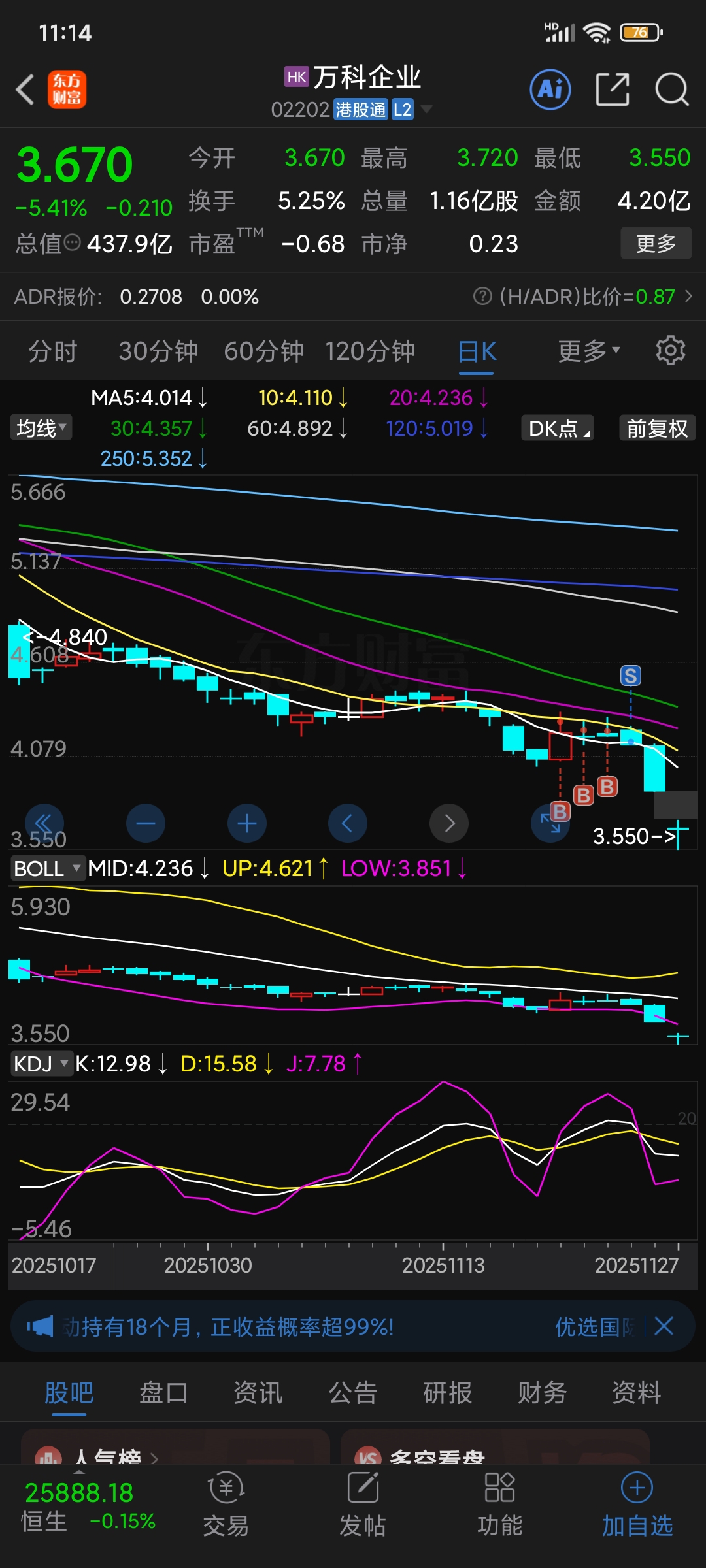Switch to 30分钟 chart tab
The width and height of the screenshot is (706, 1568).
[x=158, y=351]
